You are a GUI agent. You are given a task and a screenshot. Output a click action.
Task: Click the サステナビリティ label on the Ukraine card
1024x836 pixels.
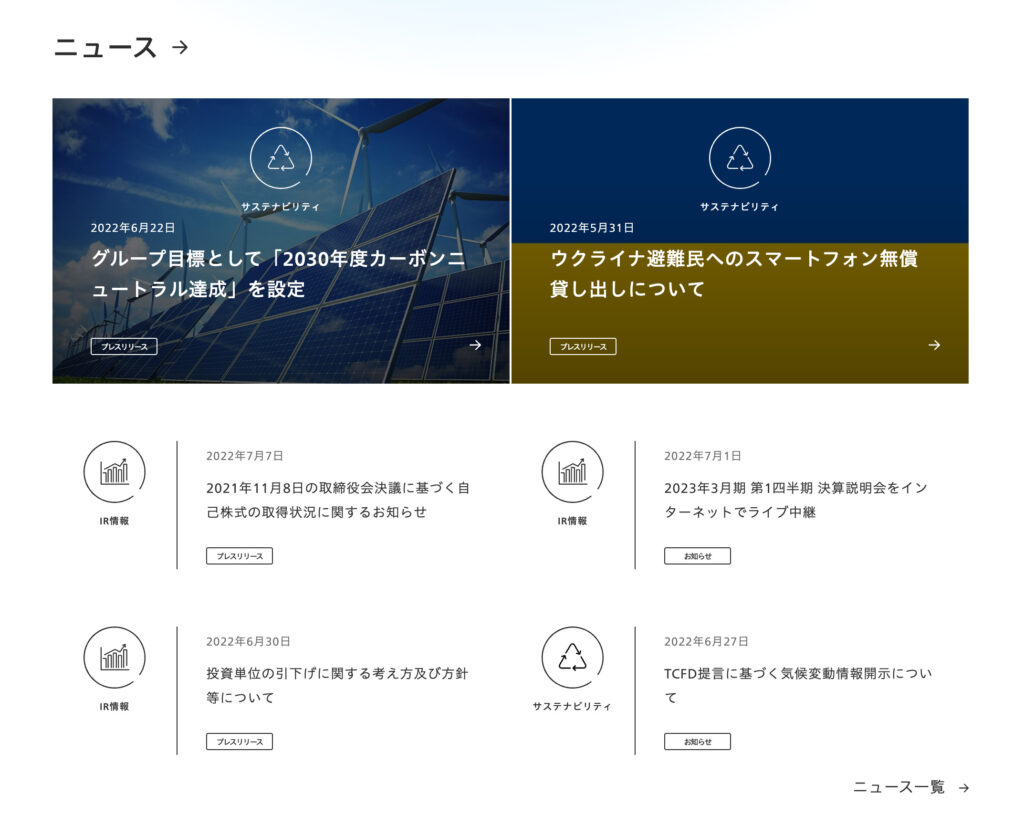(740, 206)
